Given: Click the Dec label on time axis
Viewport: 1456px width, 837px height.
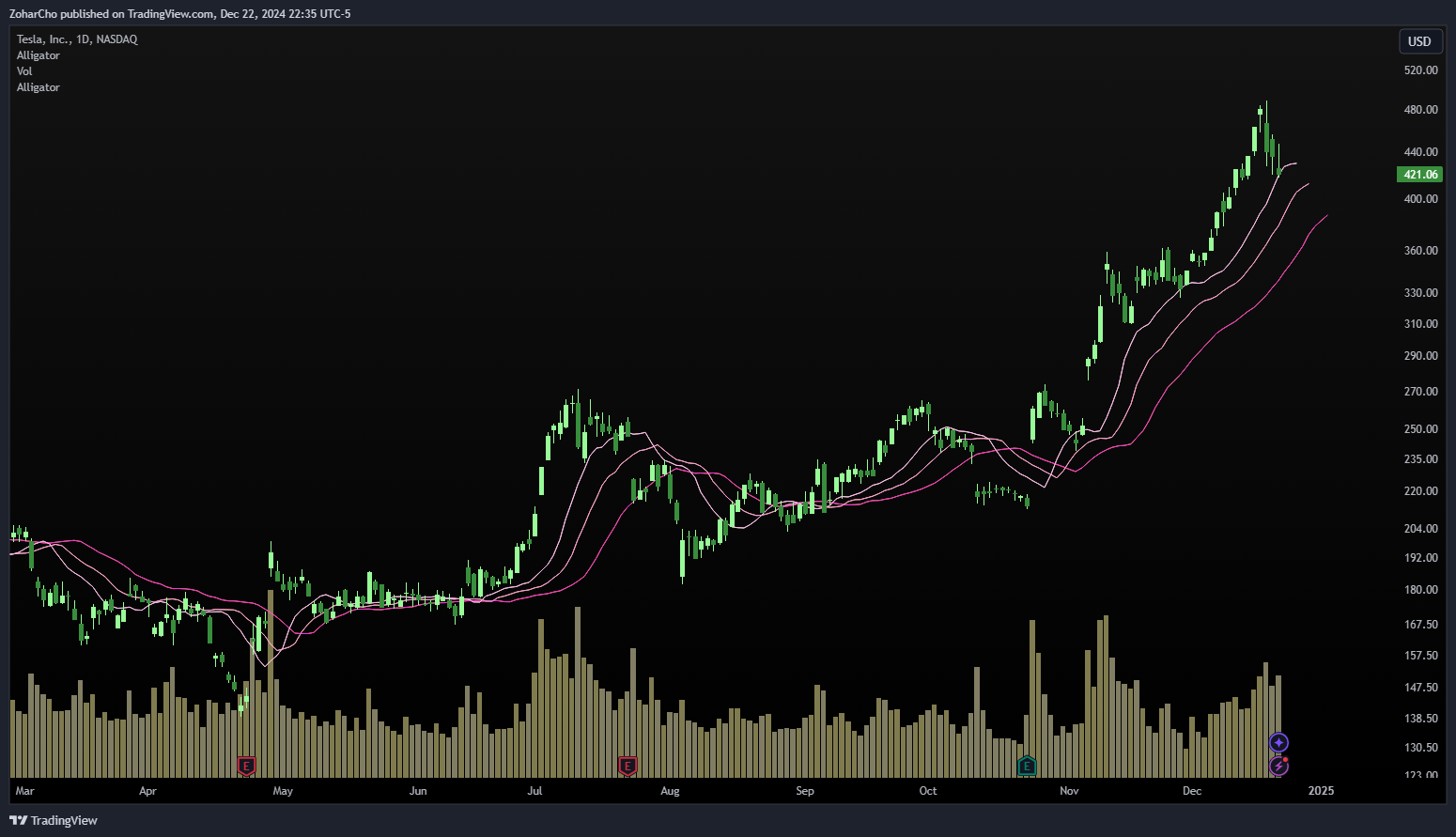Looking at the screenshot, I should 1192,791.
